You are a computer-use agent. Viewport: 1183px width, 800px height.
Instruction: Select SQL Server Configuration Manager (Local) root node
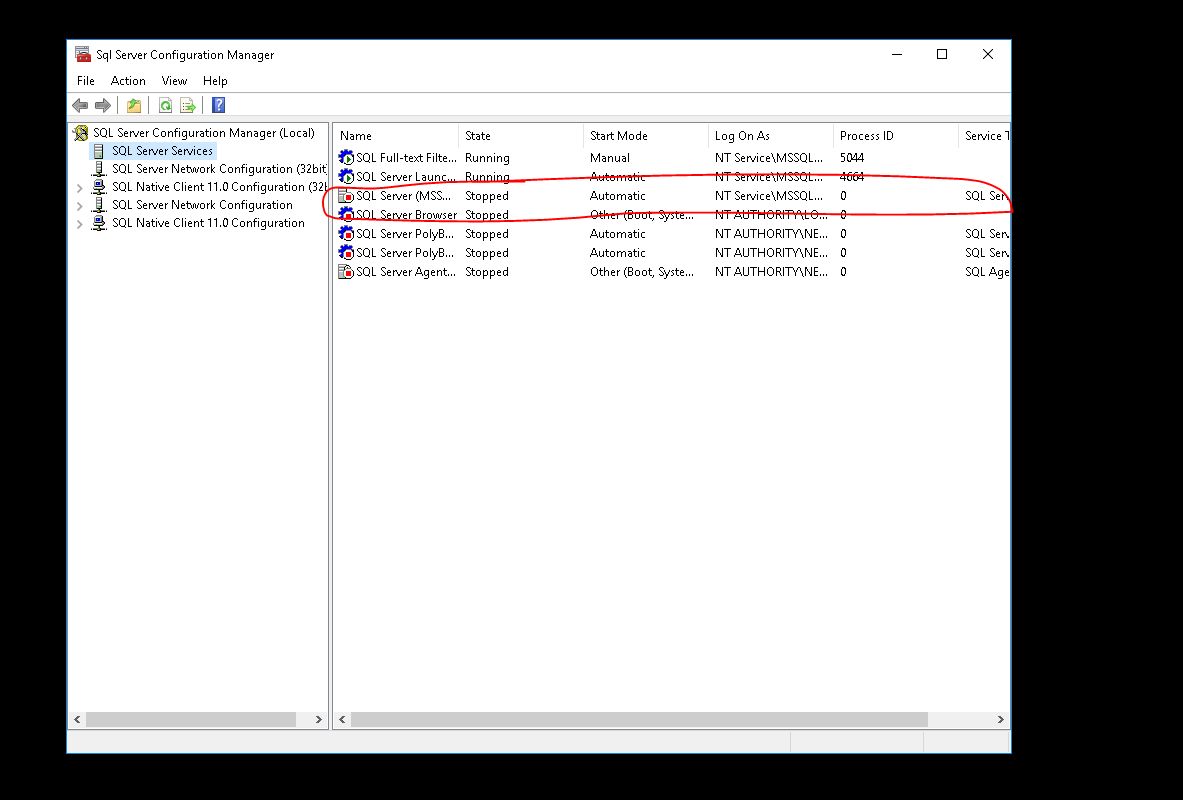(x=204, y=133)
